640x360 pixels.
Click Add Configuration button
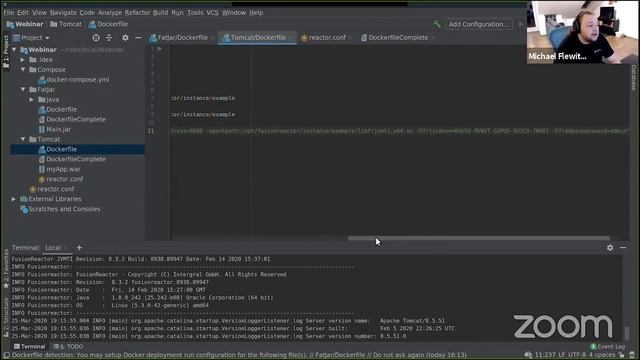(479, 24)
